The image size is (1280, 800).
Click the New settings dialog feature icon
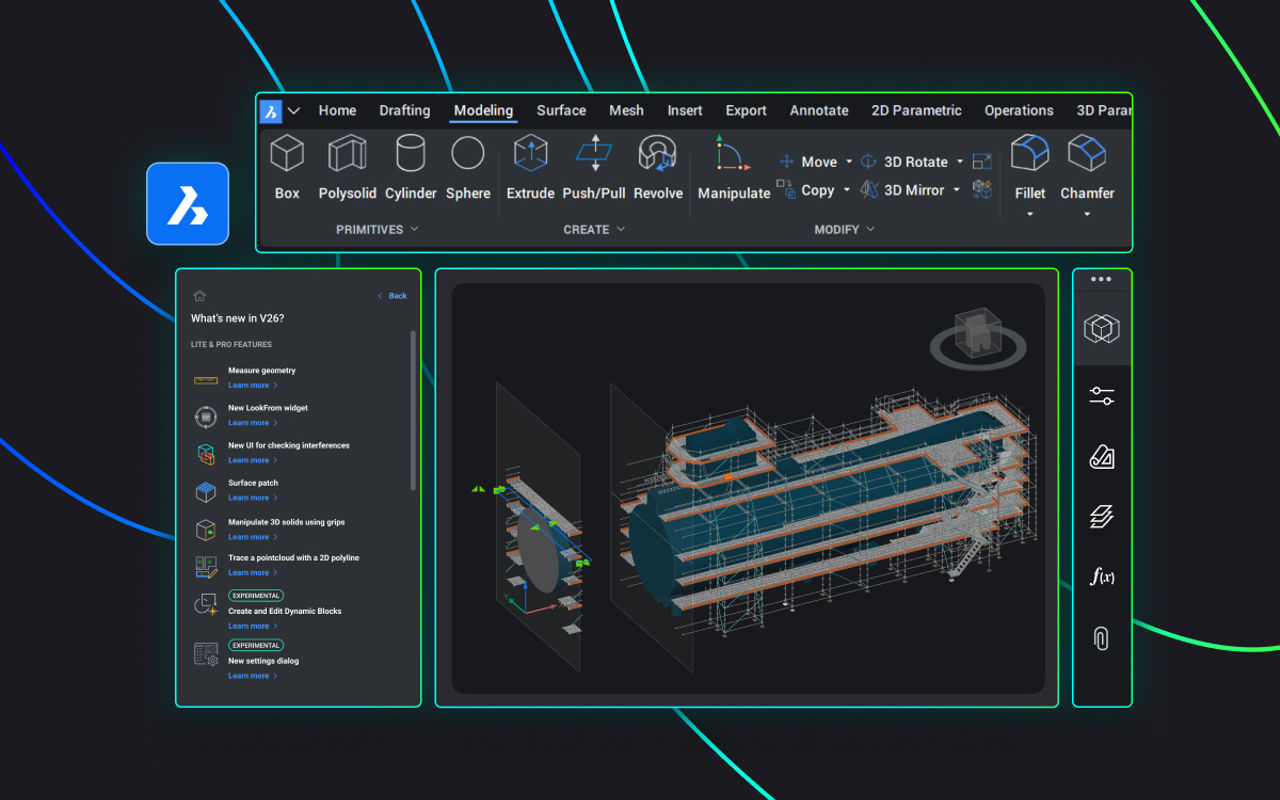tap(206, 654)
